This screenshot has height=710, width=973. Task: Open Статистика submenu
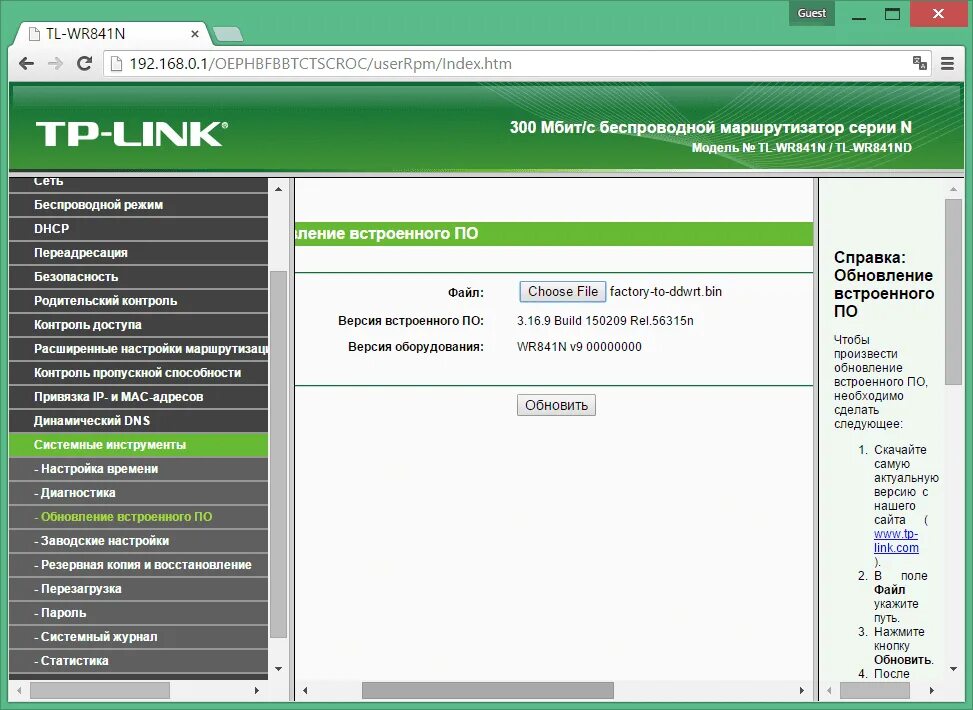click(x=138, y=660)
